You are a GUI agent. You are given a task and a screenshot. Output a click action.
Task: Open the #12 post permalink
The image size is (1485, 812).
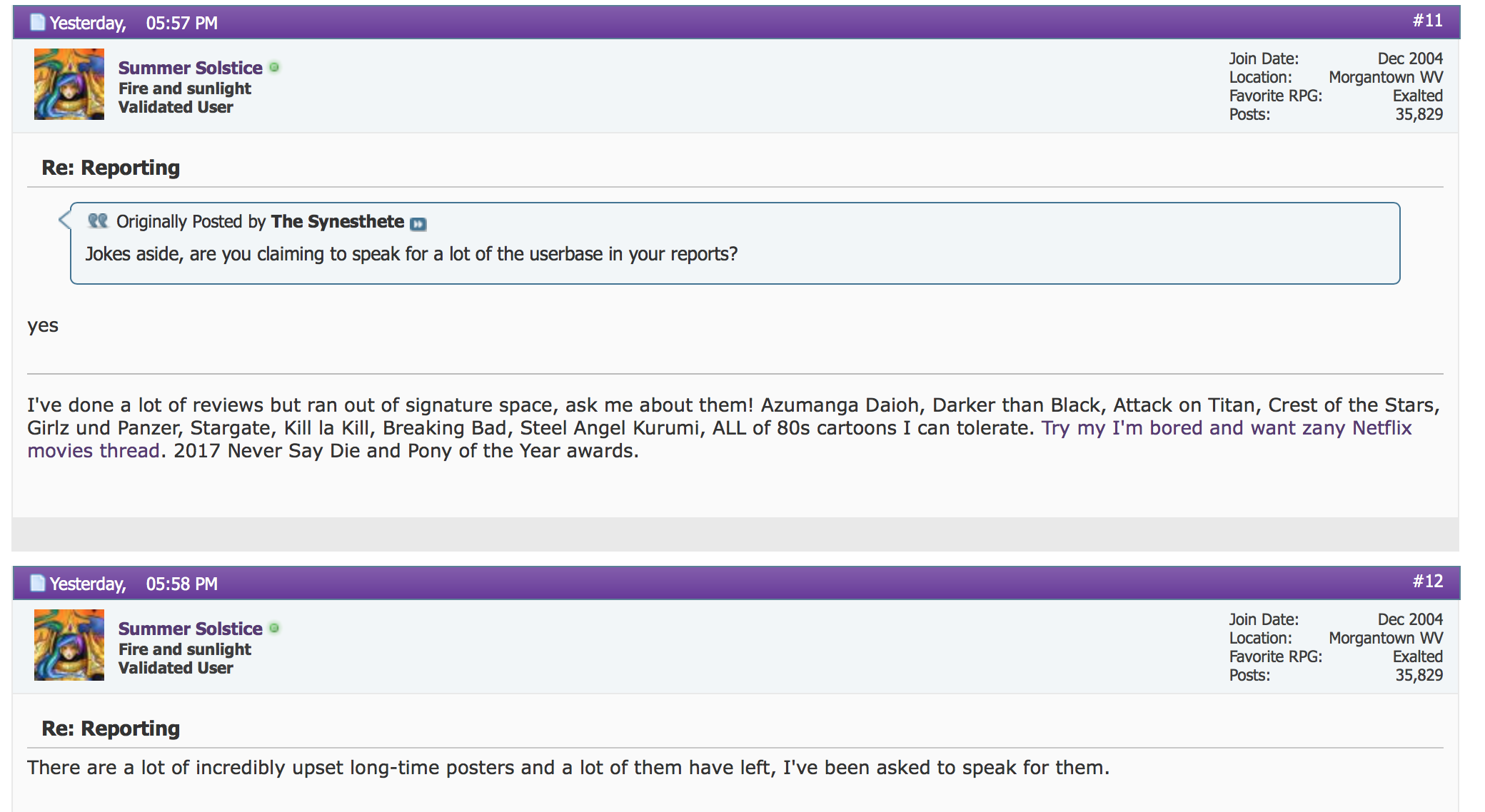[1427, 582]
